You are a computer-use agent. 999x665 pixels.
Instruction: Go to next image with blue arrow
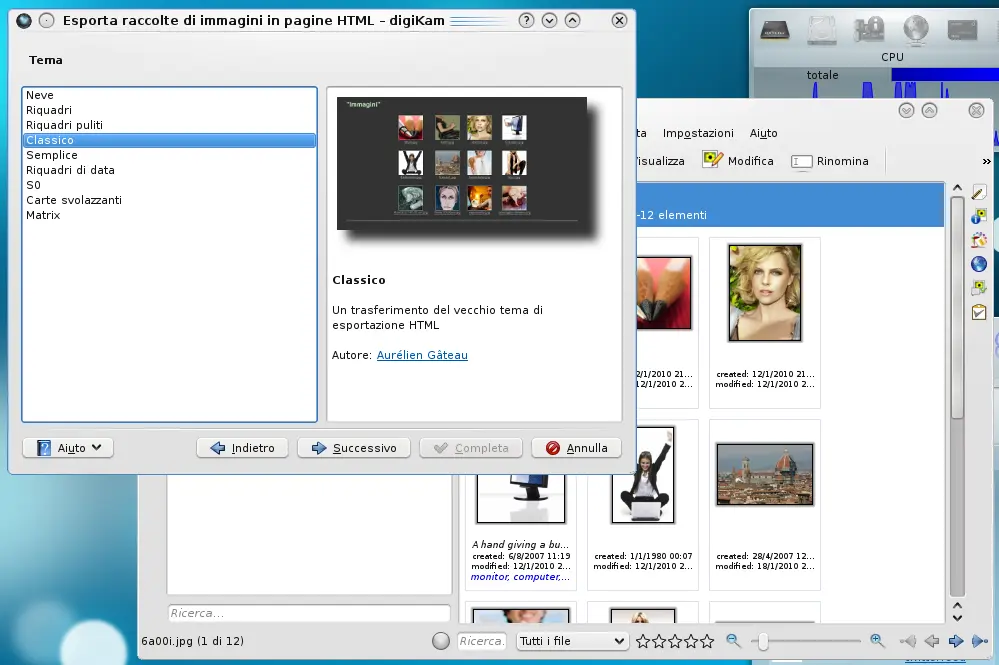pos(956,641)
